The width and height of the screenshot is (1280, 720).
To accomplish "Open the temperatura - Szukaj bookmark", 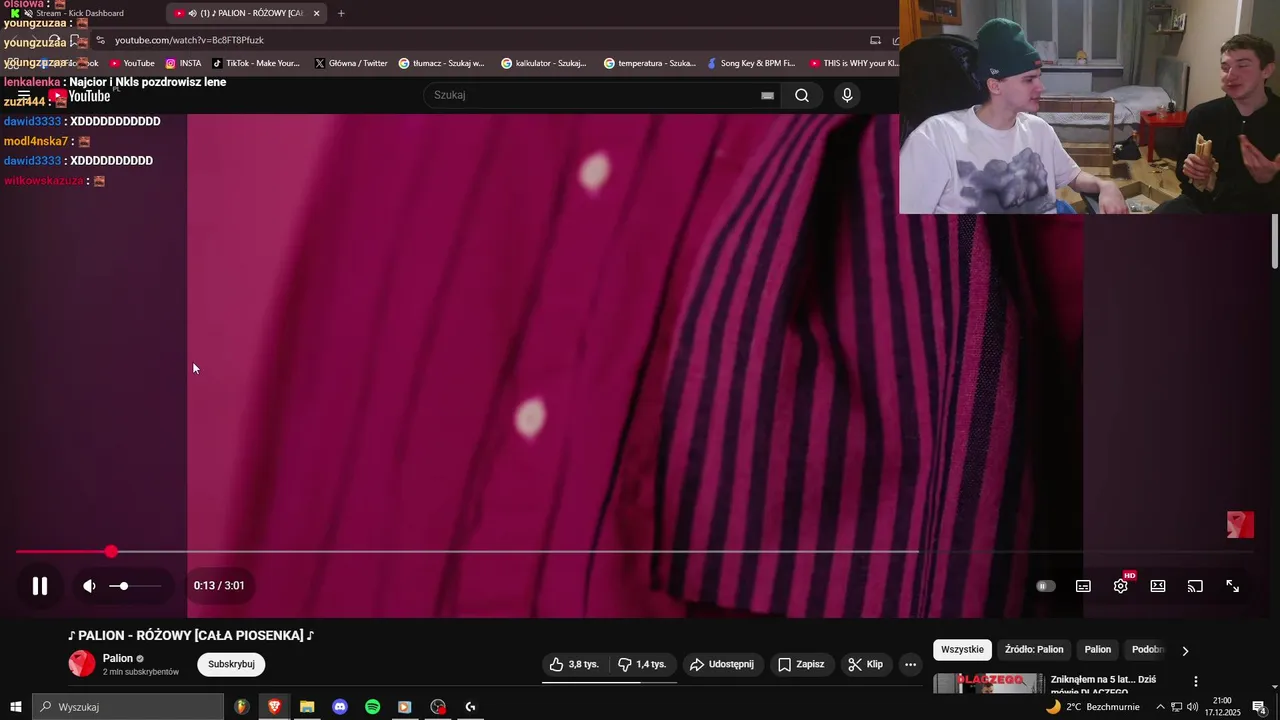I will pos(650,63).
